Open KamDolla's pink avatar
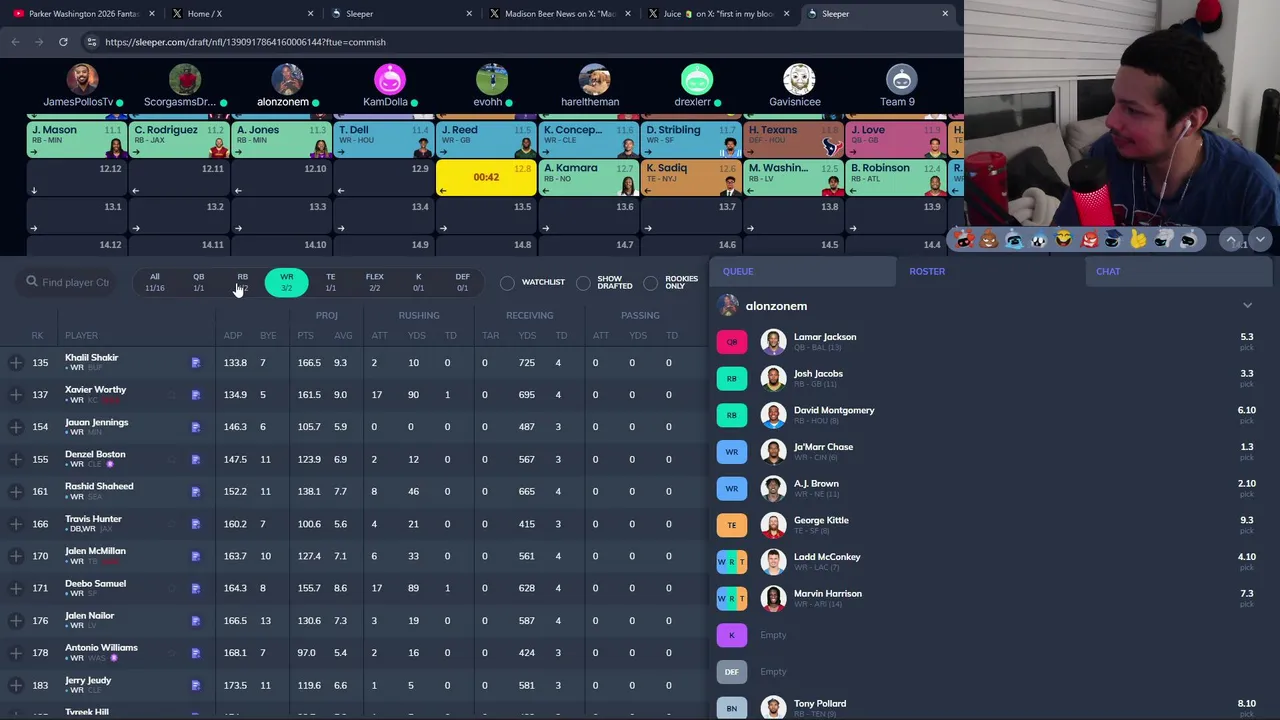This screenshot has width=1280, height=720. point(390,79)
